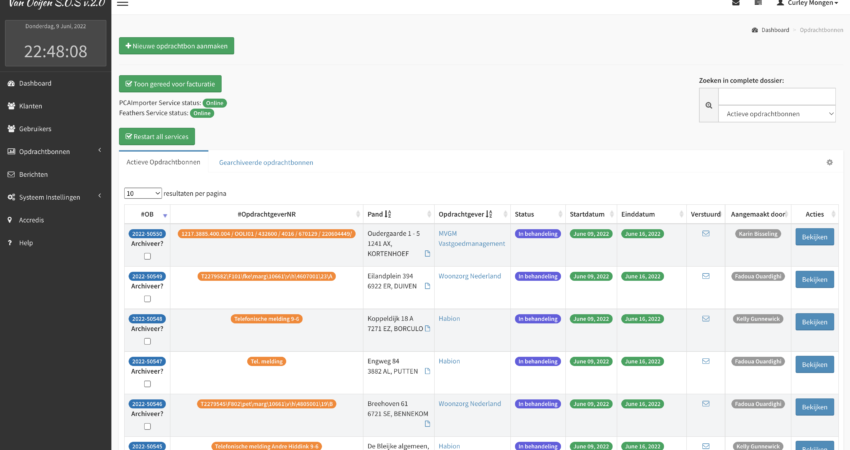Image resolution: width=850 pixels, height=450 pixels.
Task: Click Bekijken for order 2022-50550
Action: pyautogui.click(x=814, y=237)
